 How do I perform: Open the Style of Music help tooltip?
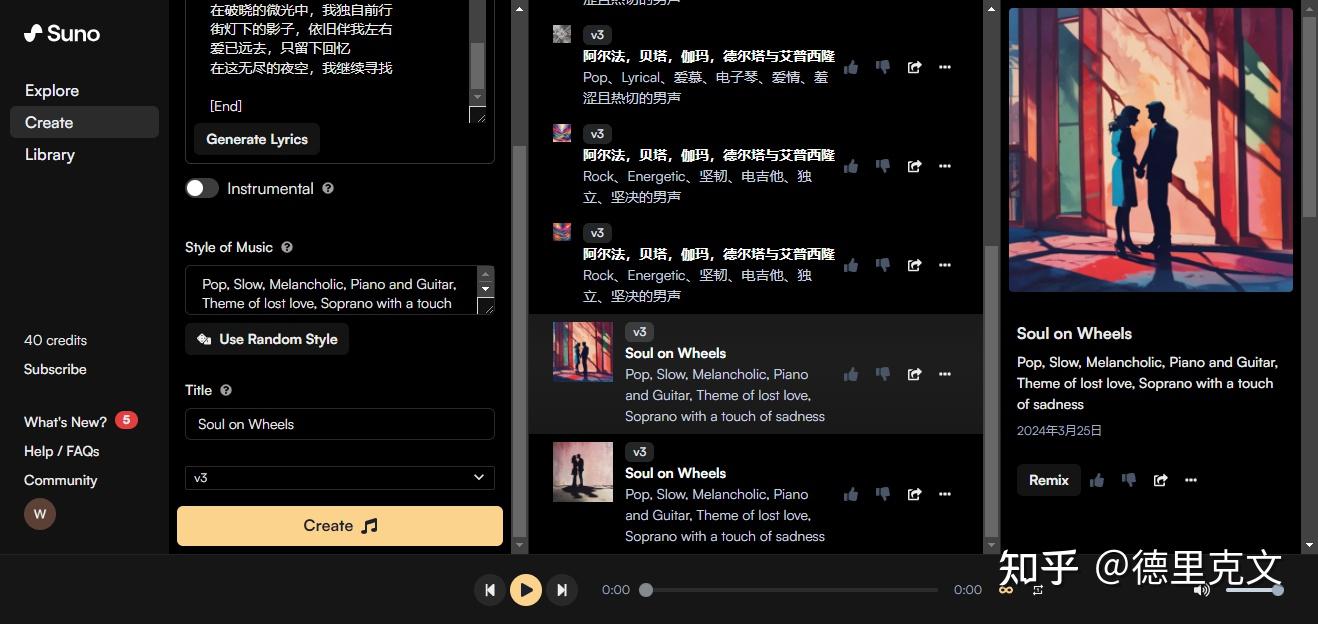tap(287, 247)
